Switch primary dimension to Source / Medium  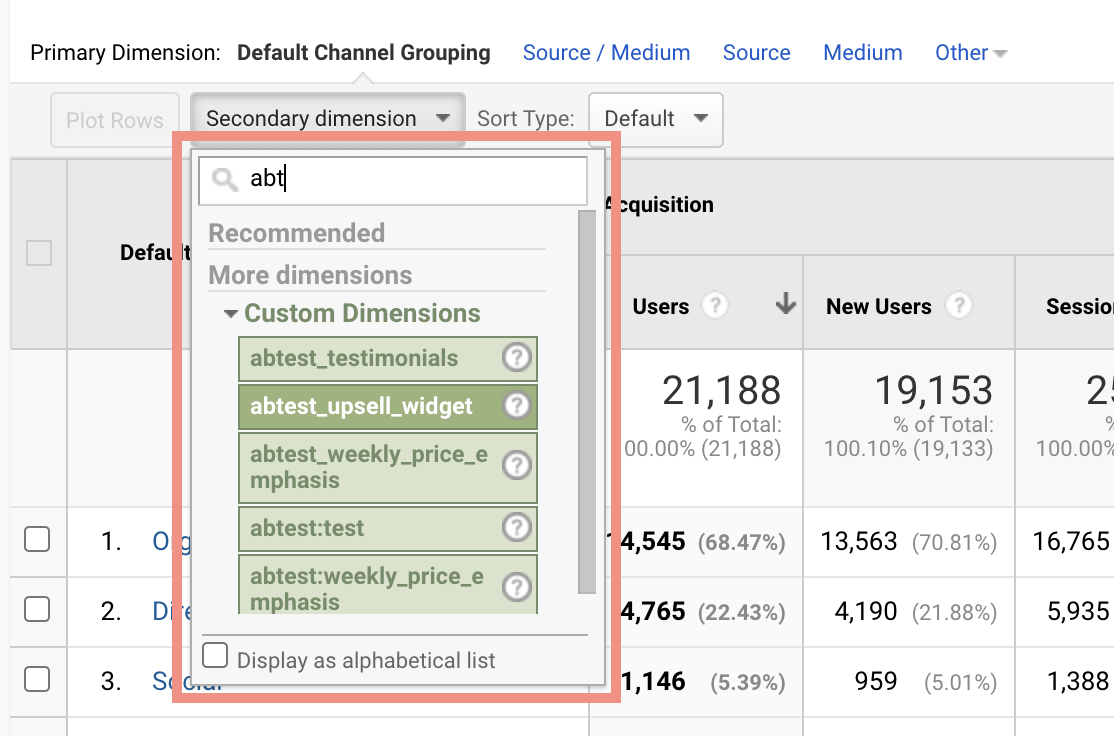[606, 53]
